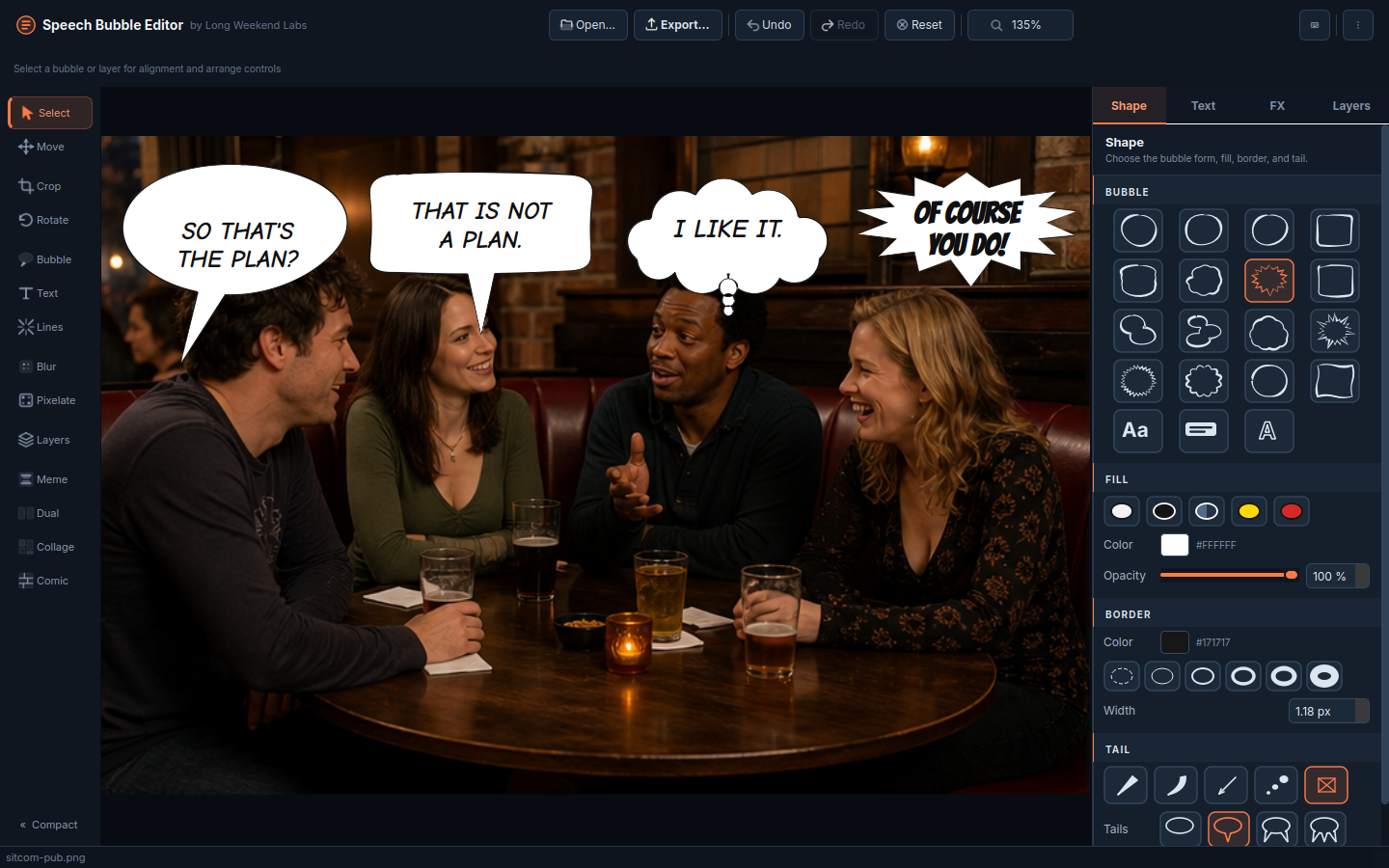The width and height of the screenshot is (1389, 868).
Task: Undo the last action
Action: click(x=770, y=25)
